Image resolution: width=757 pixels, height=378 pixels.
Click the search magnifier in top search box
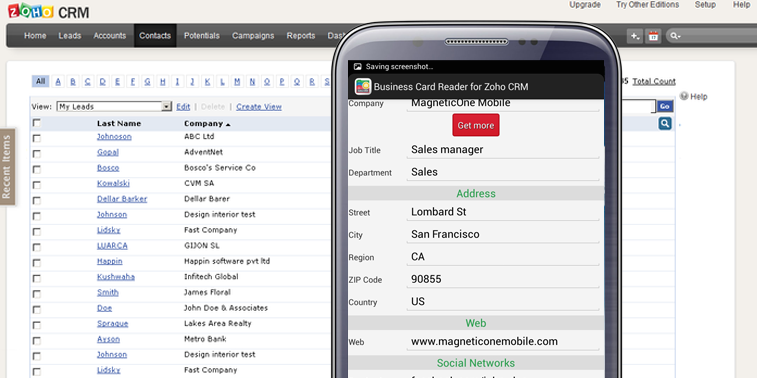(675, 36)
